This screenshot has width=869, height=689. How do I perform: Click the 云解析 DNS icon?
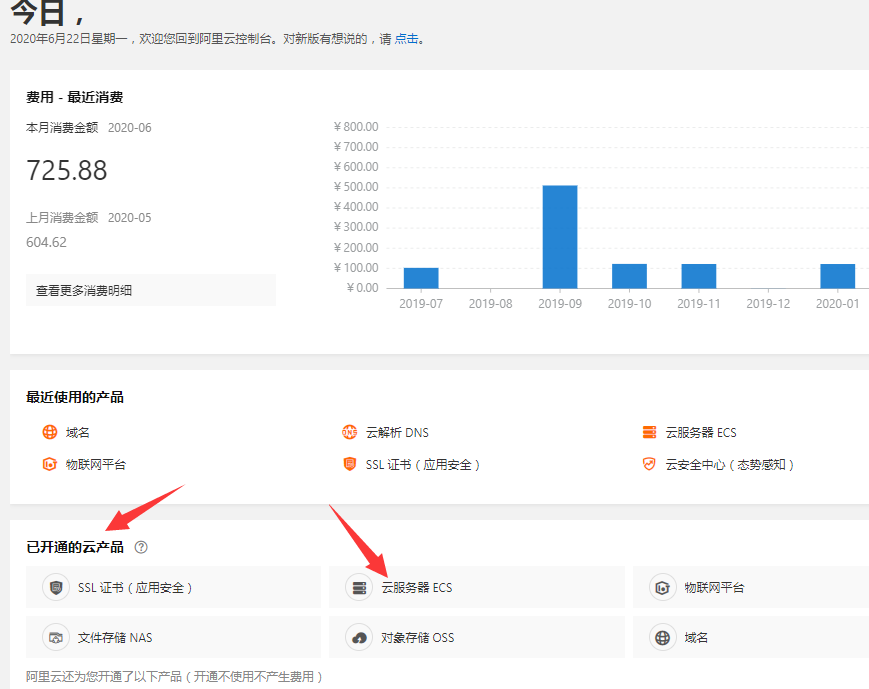(350, 432)
